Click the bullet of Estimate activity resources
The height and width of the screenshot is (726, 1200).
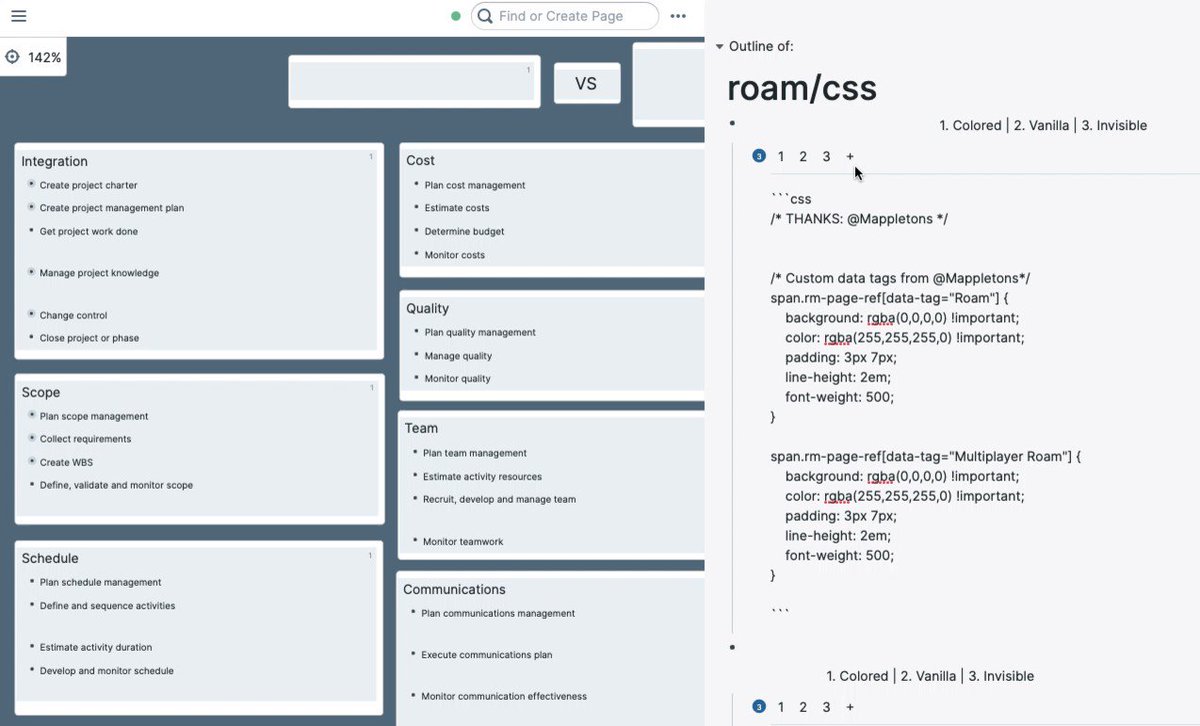coord(414,476)
